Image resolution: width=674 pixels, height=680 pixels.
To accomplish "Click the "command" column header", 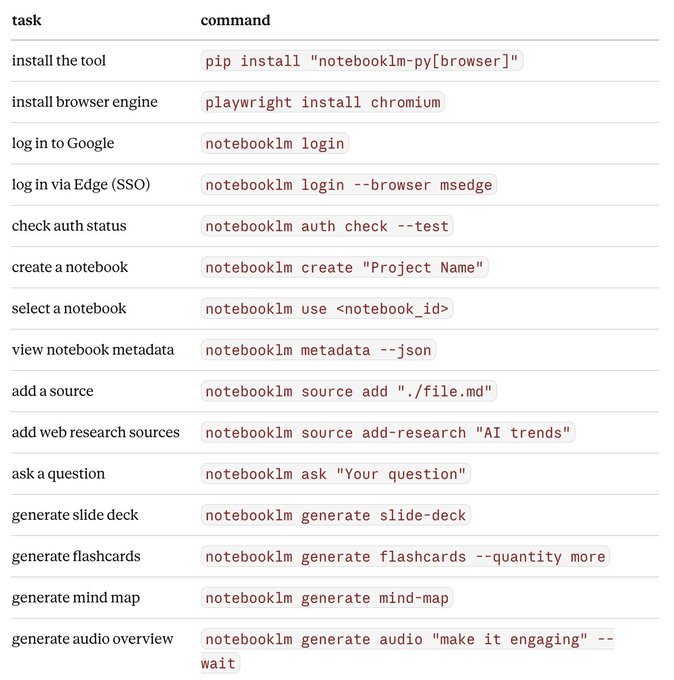I will [235, 20].
